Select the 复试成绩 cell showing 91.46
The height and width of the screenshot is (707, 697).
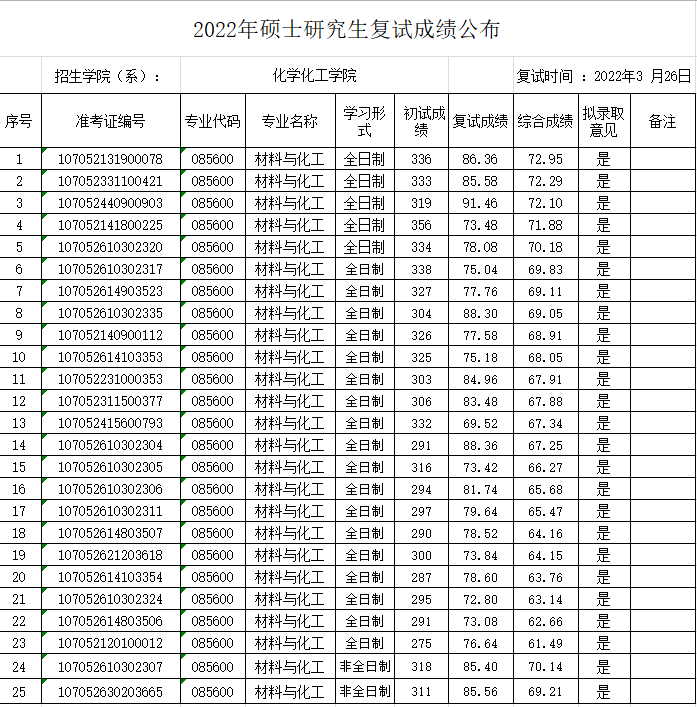pos(480,203)
